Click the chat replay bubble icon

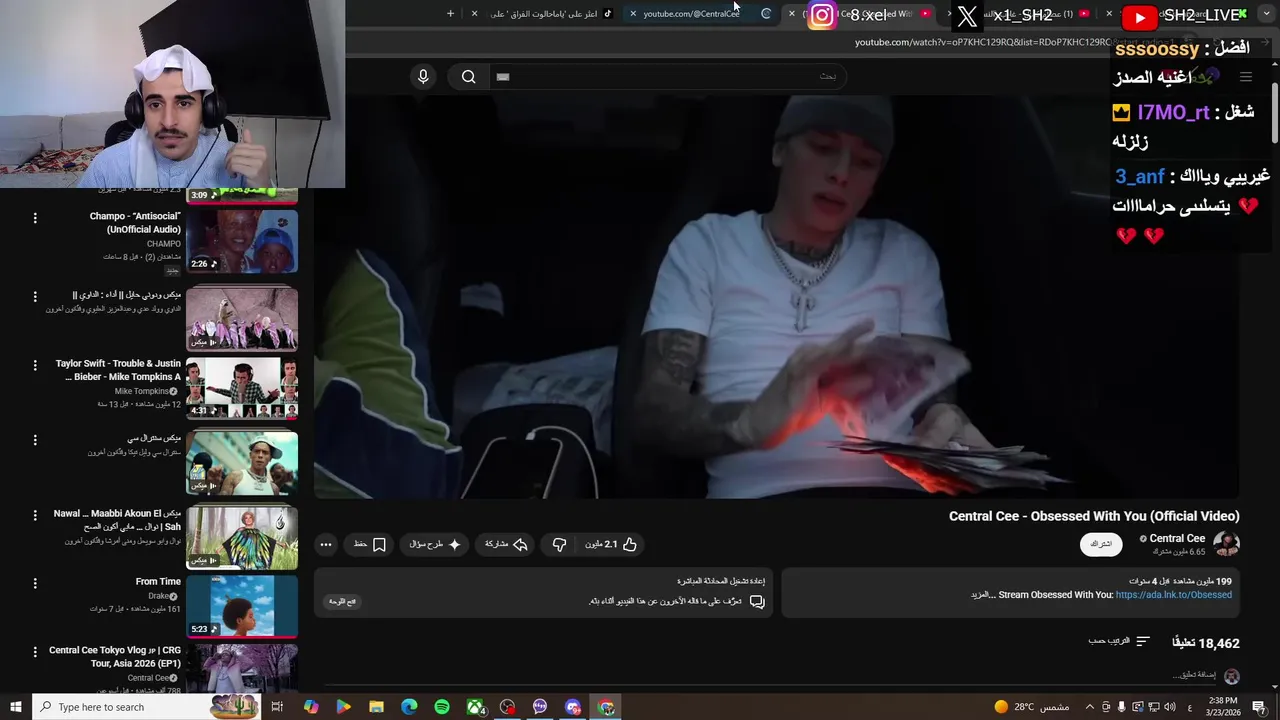757,601
